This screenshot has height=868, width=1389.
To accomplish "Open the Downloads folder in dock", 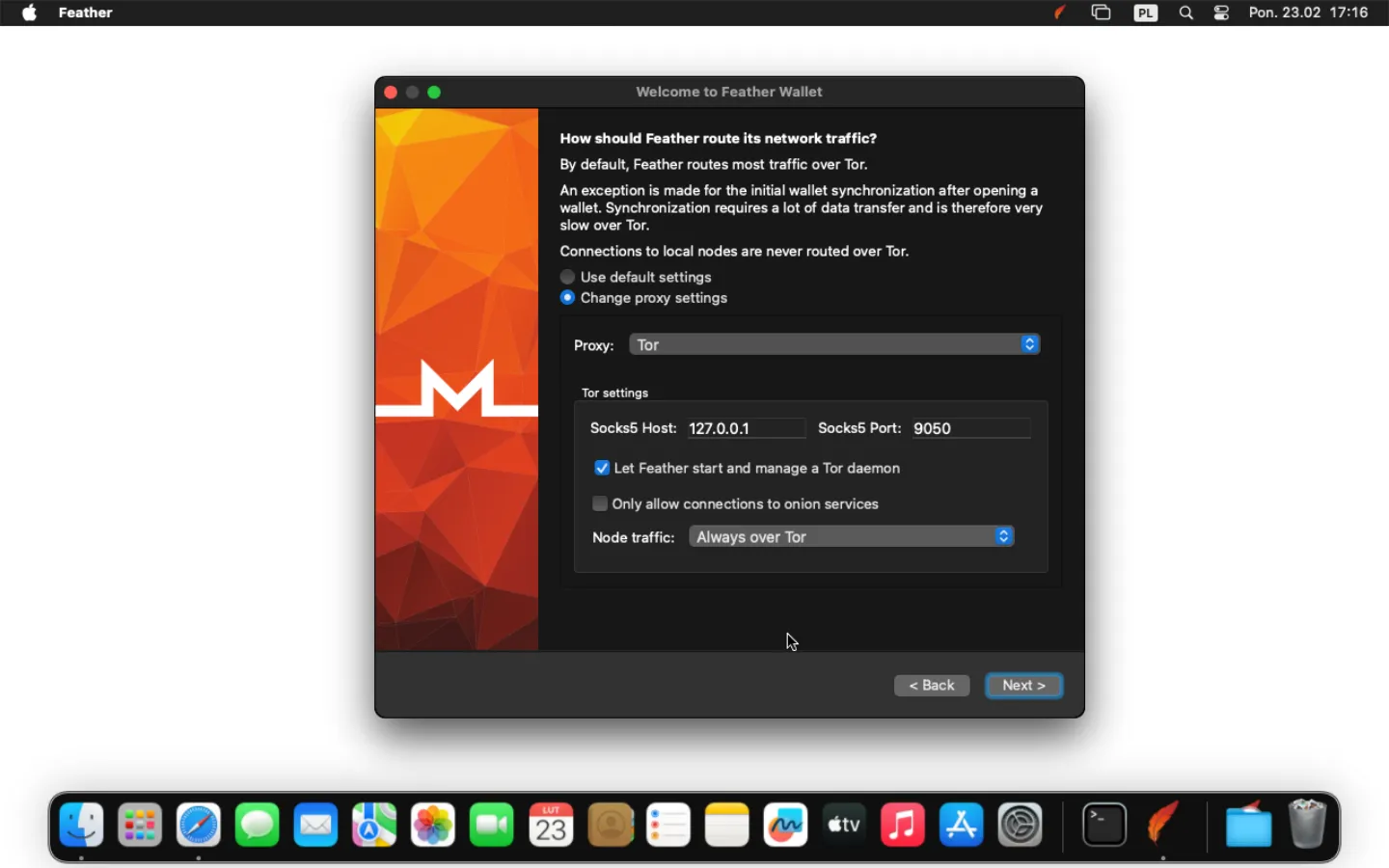I will (x=1249, y=826).
